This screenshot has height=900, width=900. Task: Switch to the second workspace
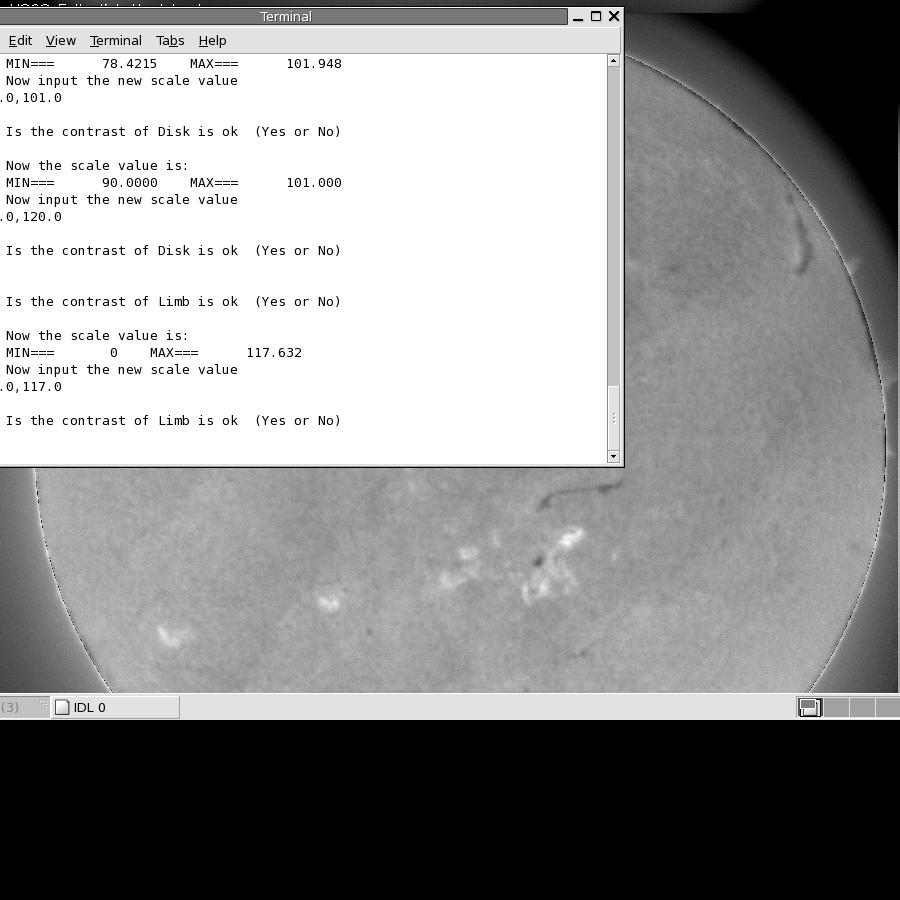(836, 708)
